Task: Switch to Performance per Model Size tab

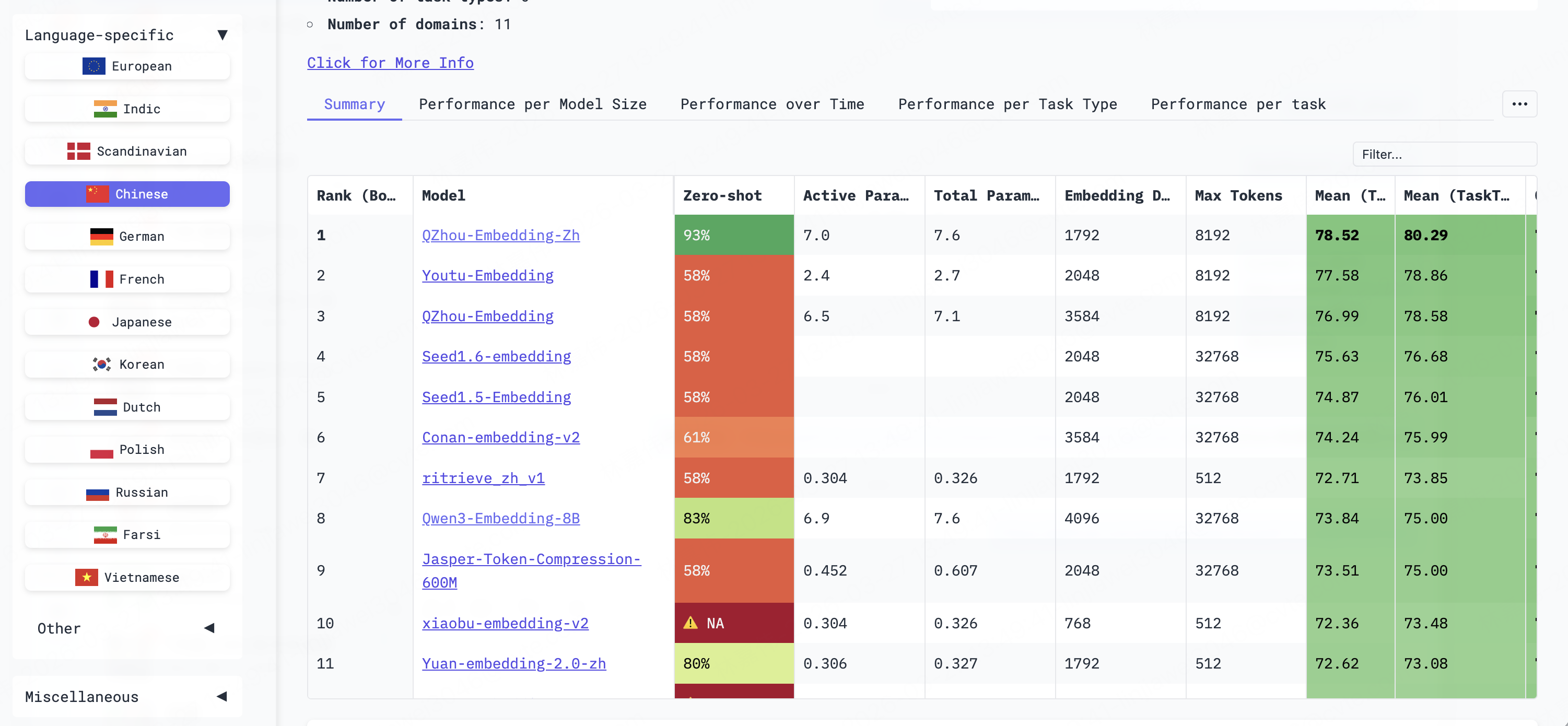Action: point(532,104)
